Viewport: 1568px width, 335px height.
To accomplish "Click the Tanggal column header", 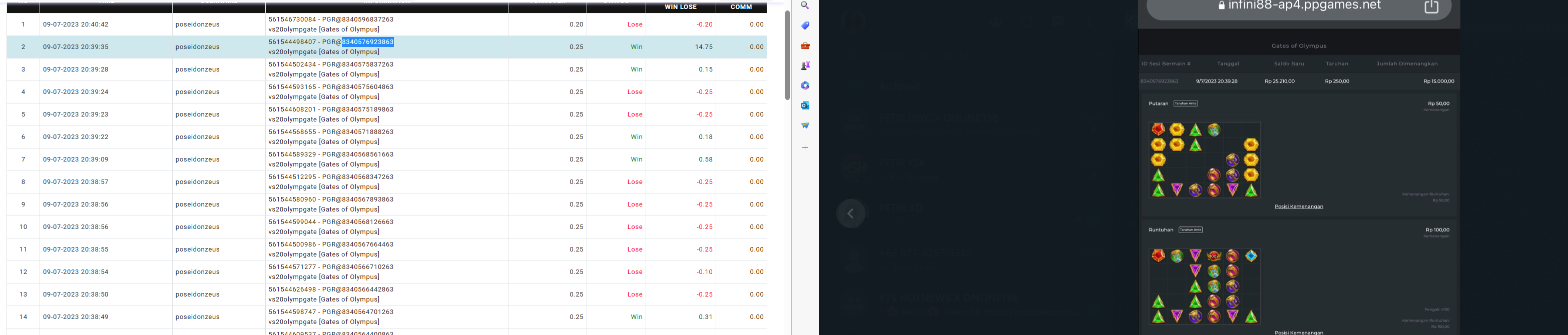I will [1228, 64].
